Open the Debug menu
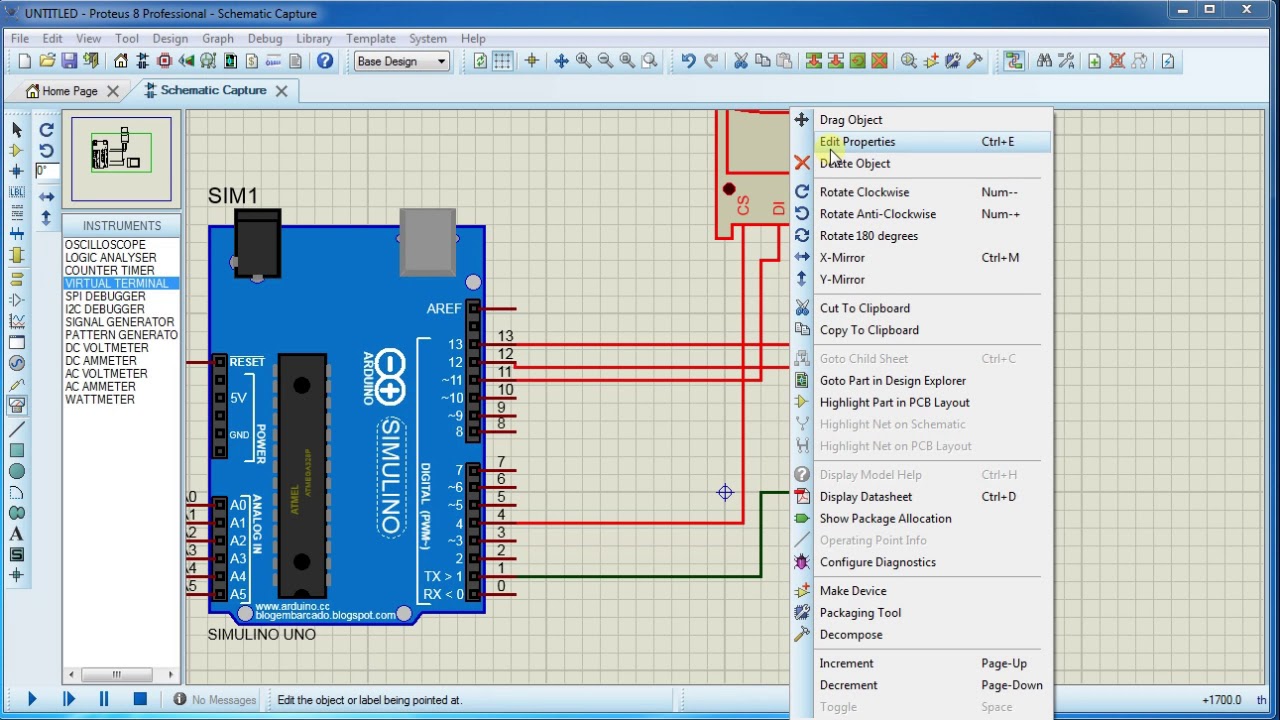This screenshot has height=720, width=1280. [265, 39]
